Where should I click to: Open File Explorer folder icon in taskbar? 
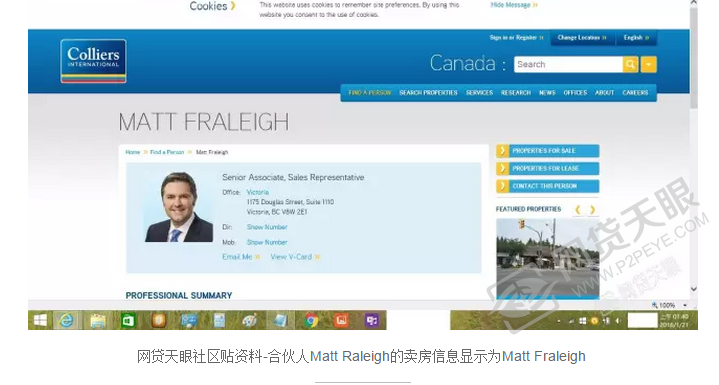pyautogui.click(x=98, y=320)
